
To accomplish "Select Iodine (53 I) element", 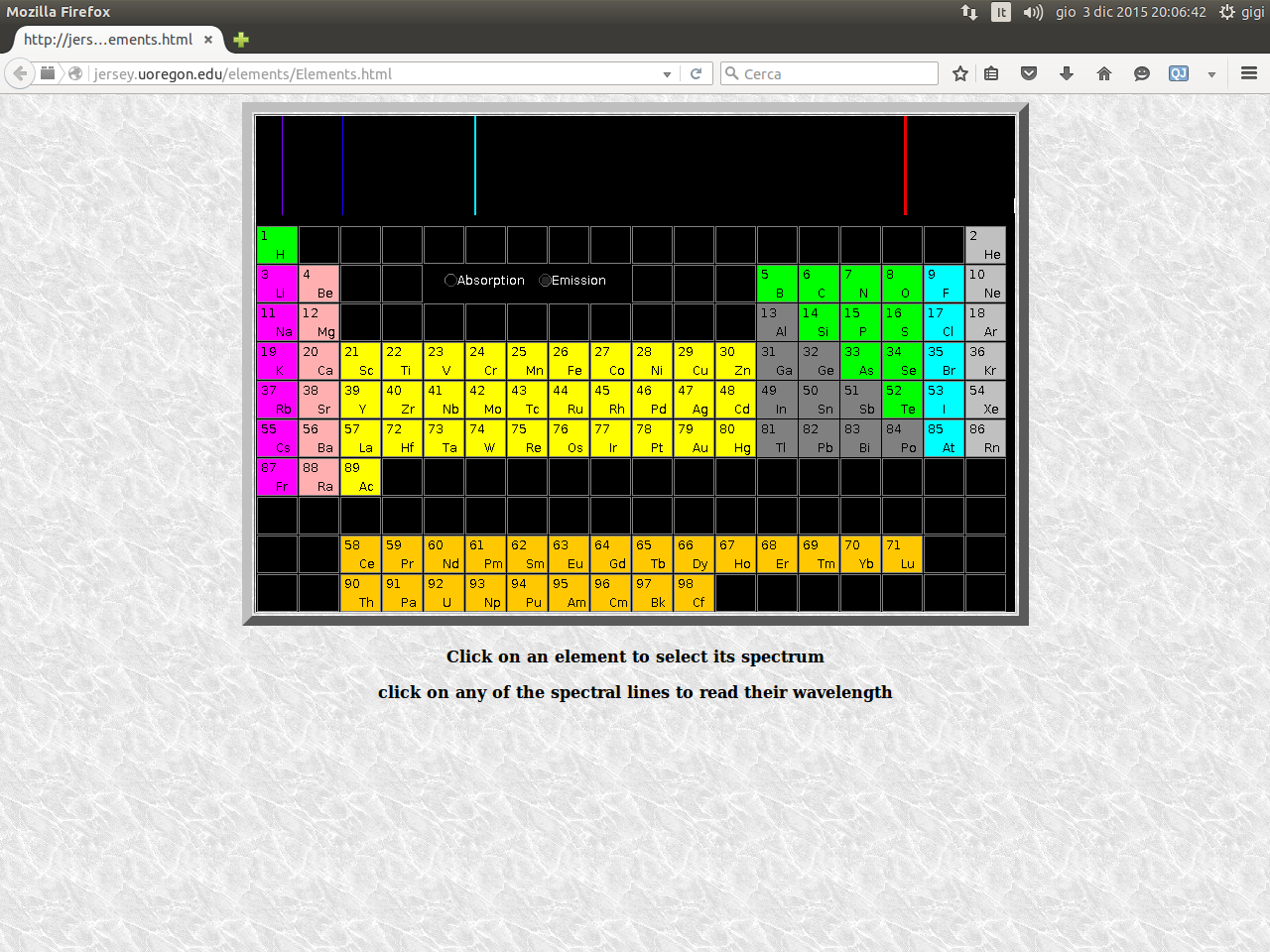I will click(x=945, y=400).
